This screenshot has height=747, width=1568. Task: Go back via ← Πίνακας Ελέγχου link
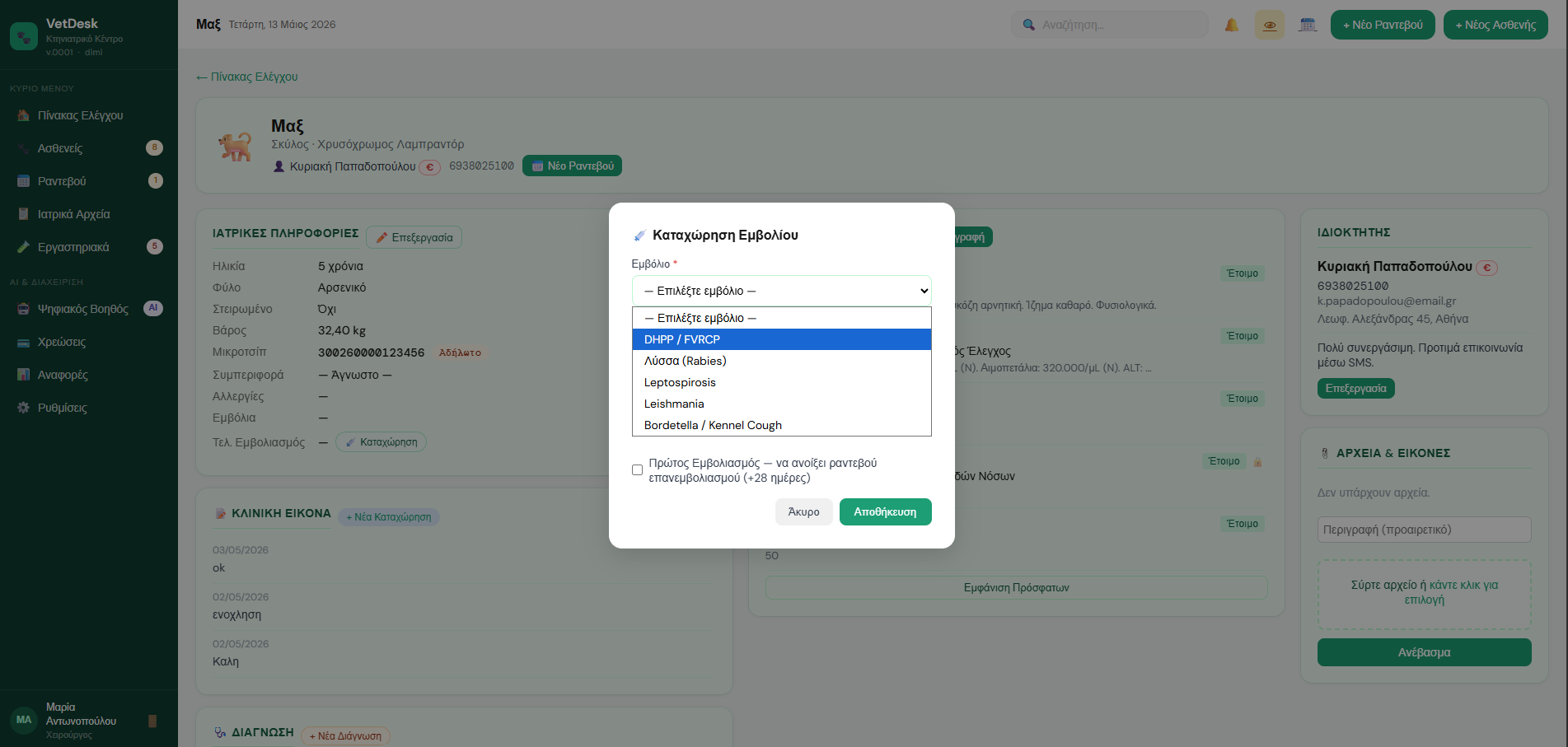(x=247, y=77)
